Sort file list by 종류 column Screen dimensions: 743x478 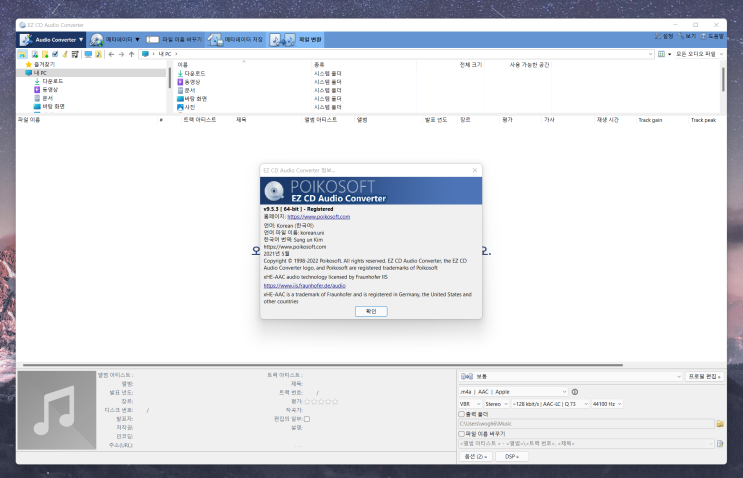click(319, 64)
